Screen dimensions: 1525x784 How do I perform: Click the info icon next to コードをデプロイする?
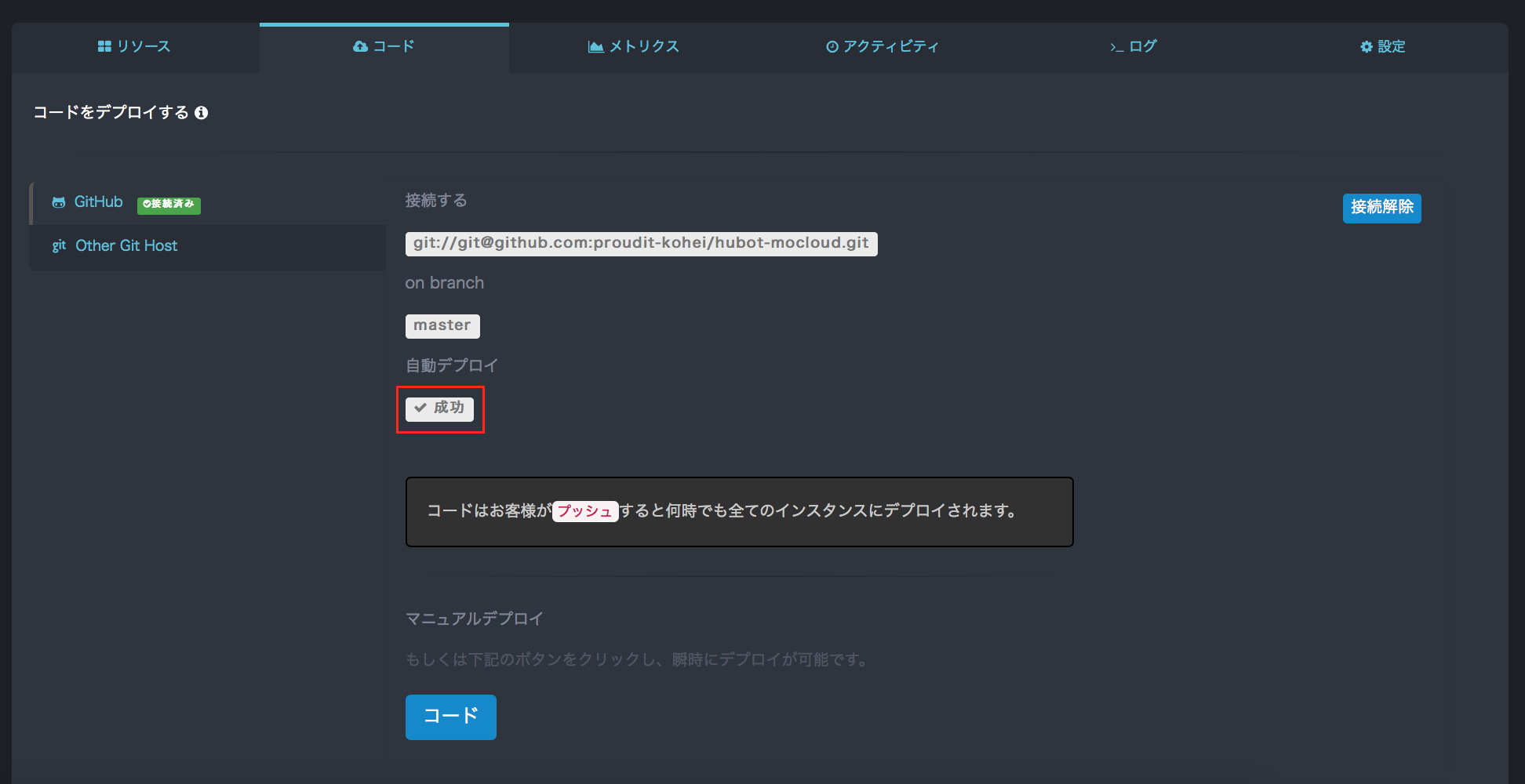click(x=203, y=112)
